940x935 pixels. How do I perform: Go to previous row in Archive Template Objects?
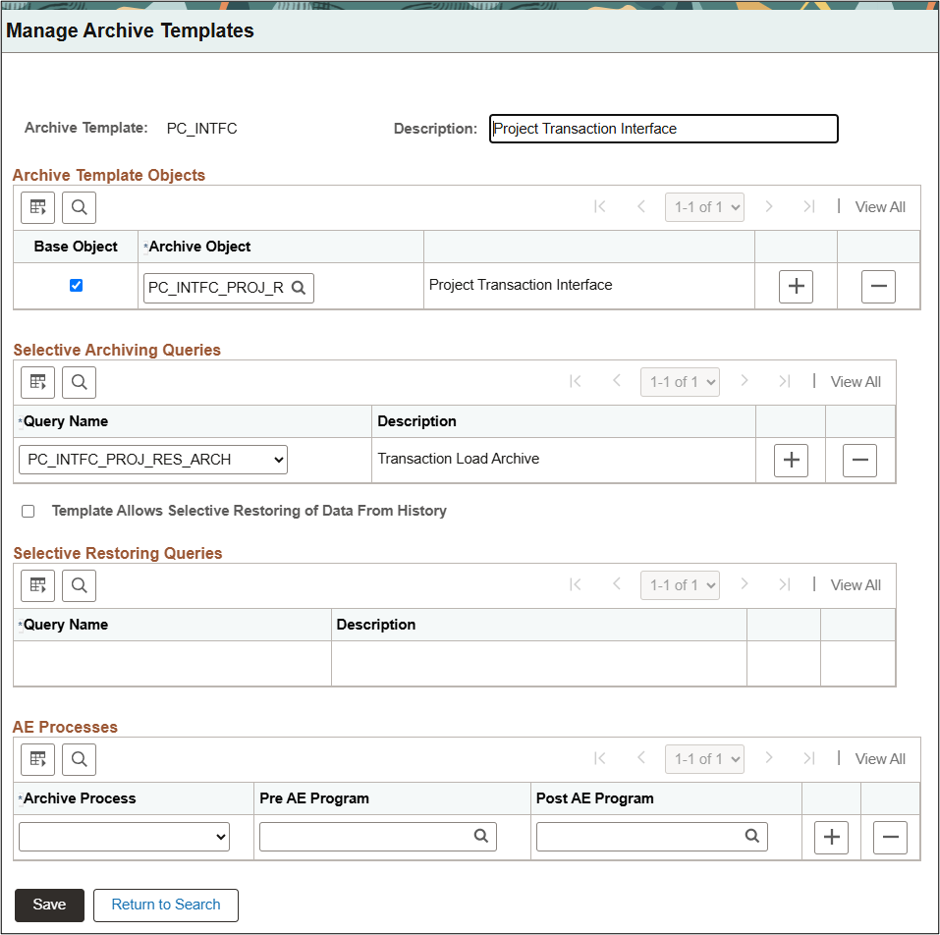641,207
